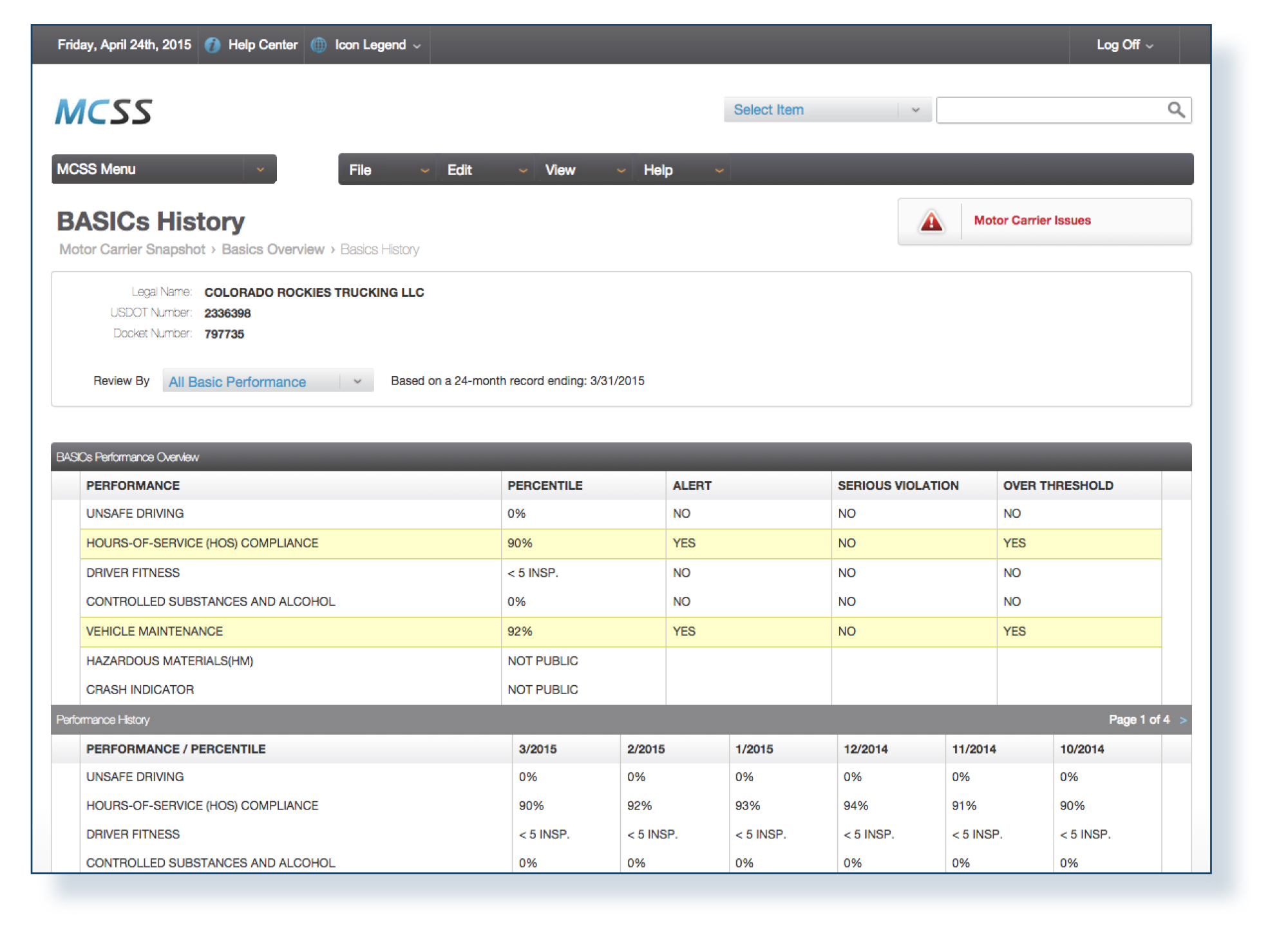Open the Icon Legend dropdown
The height and width of the screenshot is (926, 1288).
coord(378,45)
